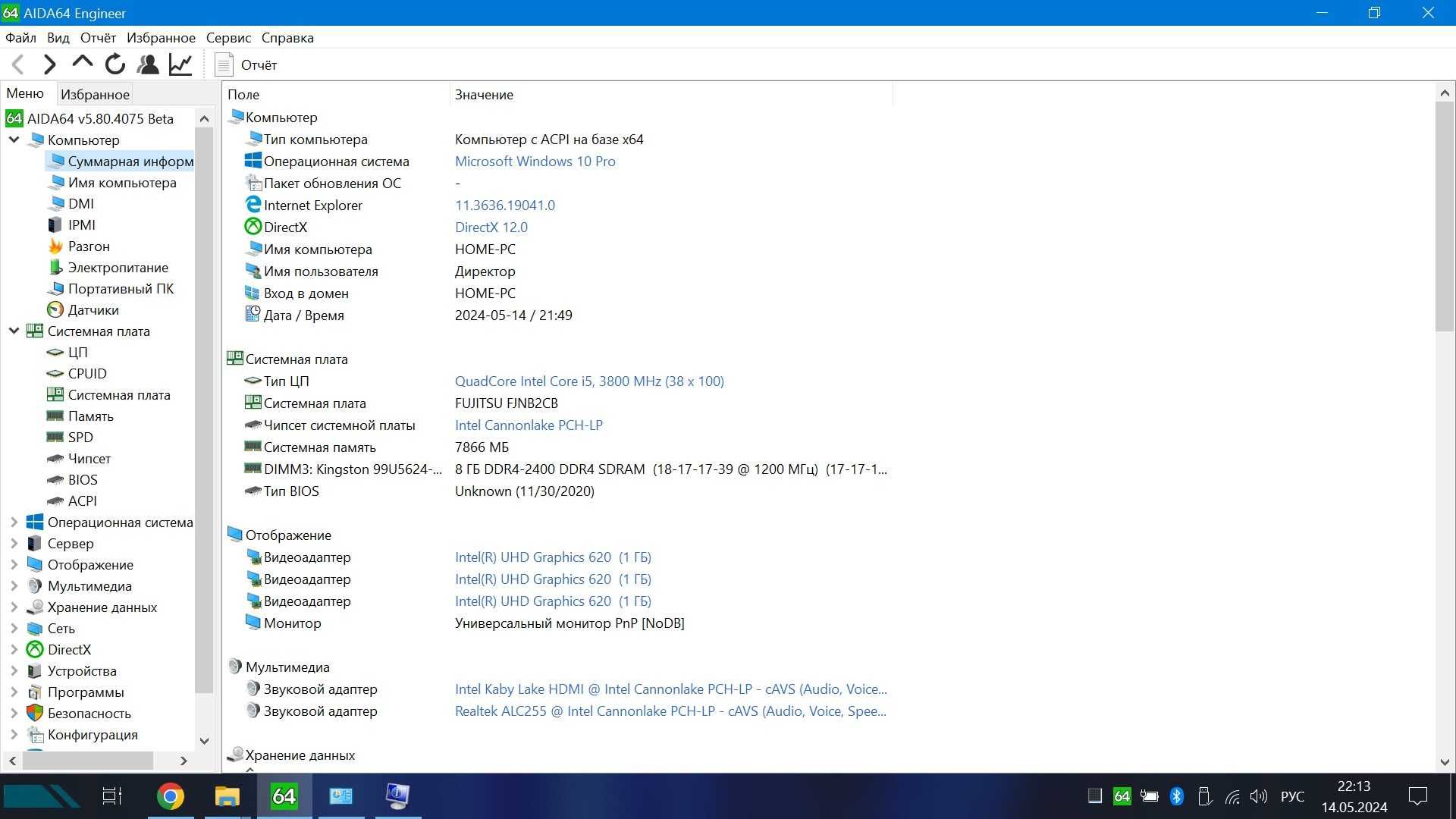Click the tree panel scroll down arrow
This screenshot has height=819, width=1456.
tap(204, 741)
